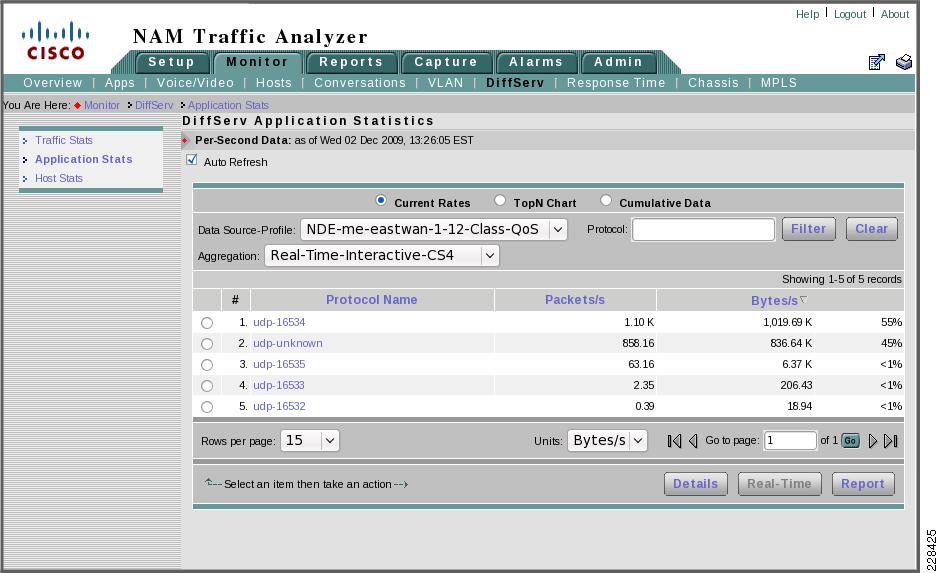Go to Hosts submenu
The image size is (937, 573).
(x=274, y=83)
